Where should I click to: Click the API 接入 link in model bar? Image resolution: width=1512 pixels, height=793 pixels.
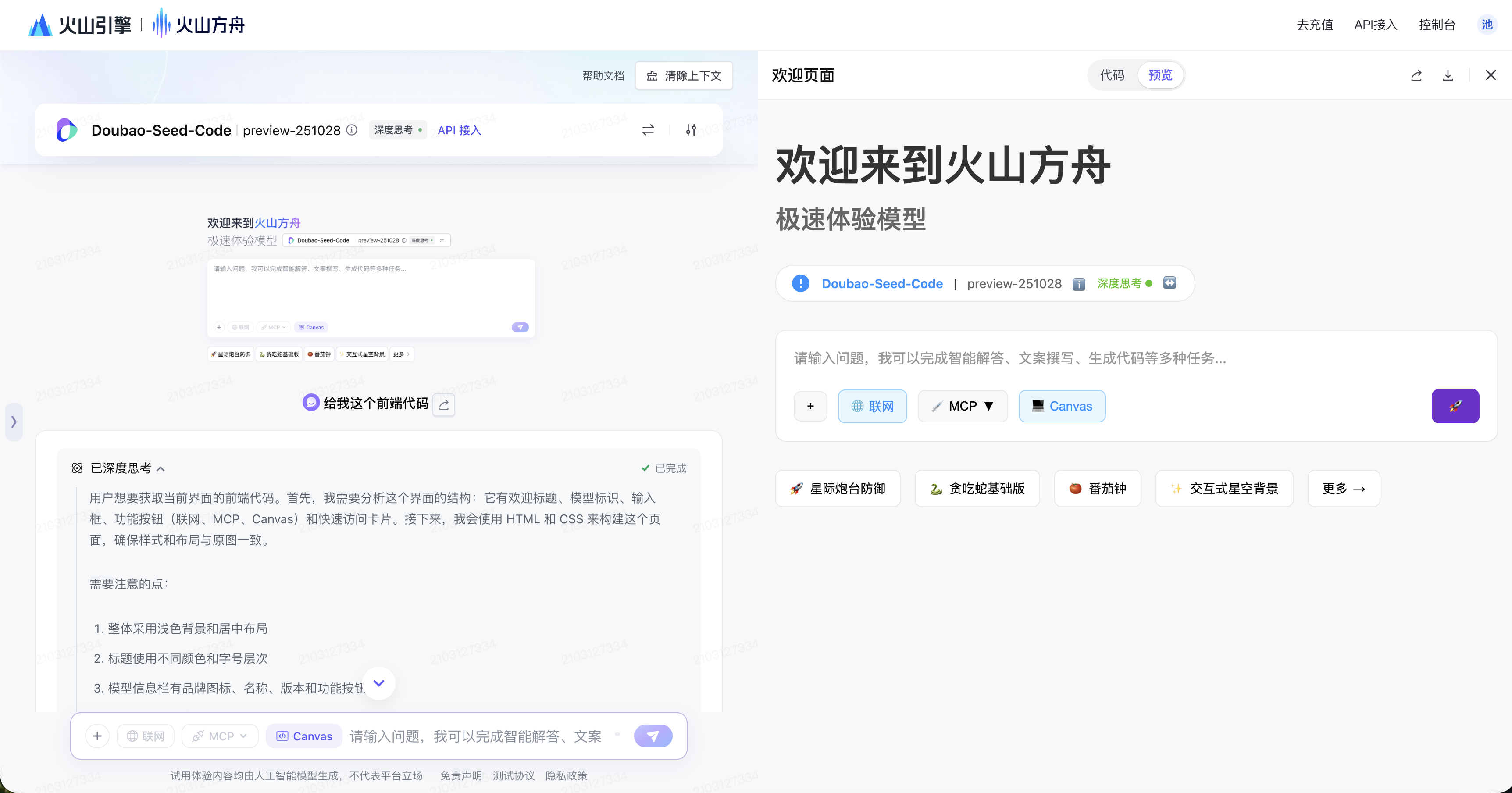459,130
